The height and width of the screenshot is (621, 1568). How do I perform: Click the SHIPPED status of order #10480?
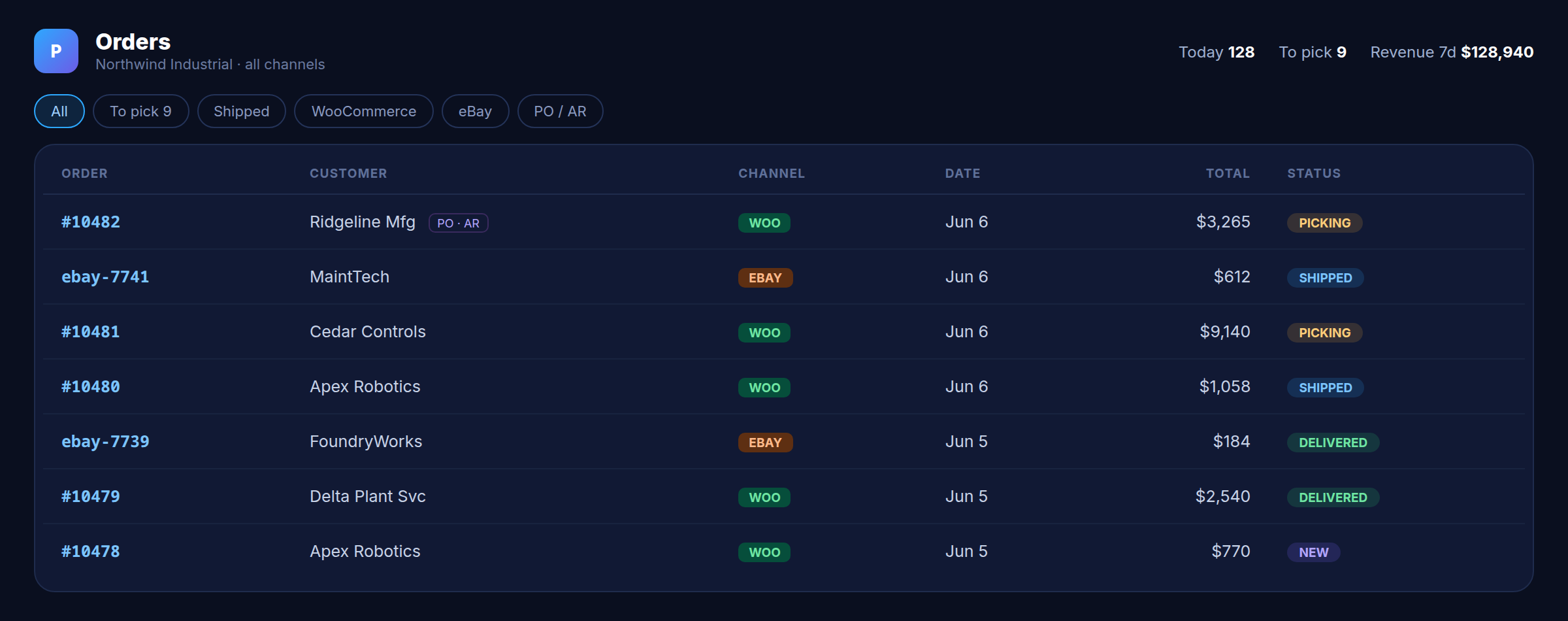coord(1326,388)
